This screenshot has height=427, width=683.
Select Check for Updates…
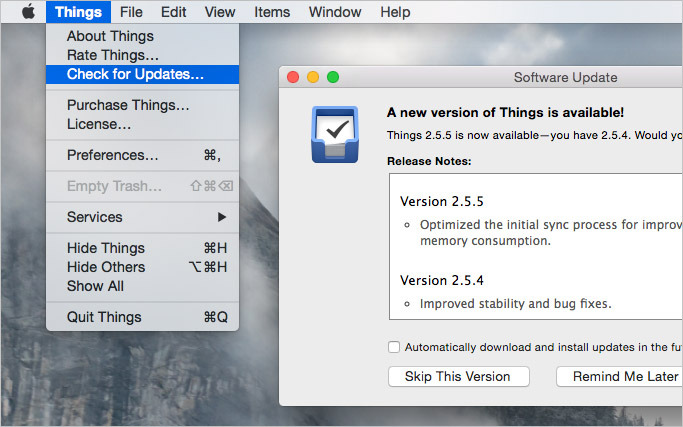142,74
